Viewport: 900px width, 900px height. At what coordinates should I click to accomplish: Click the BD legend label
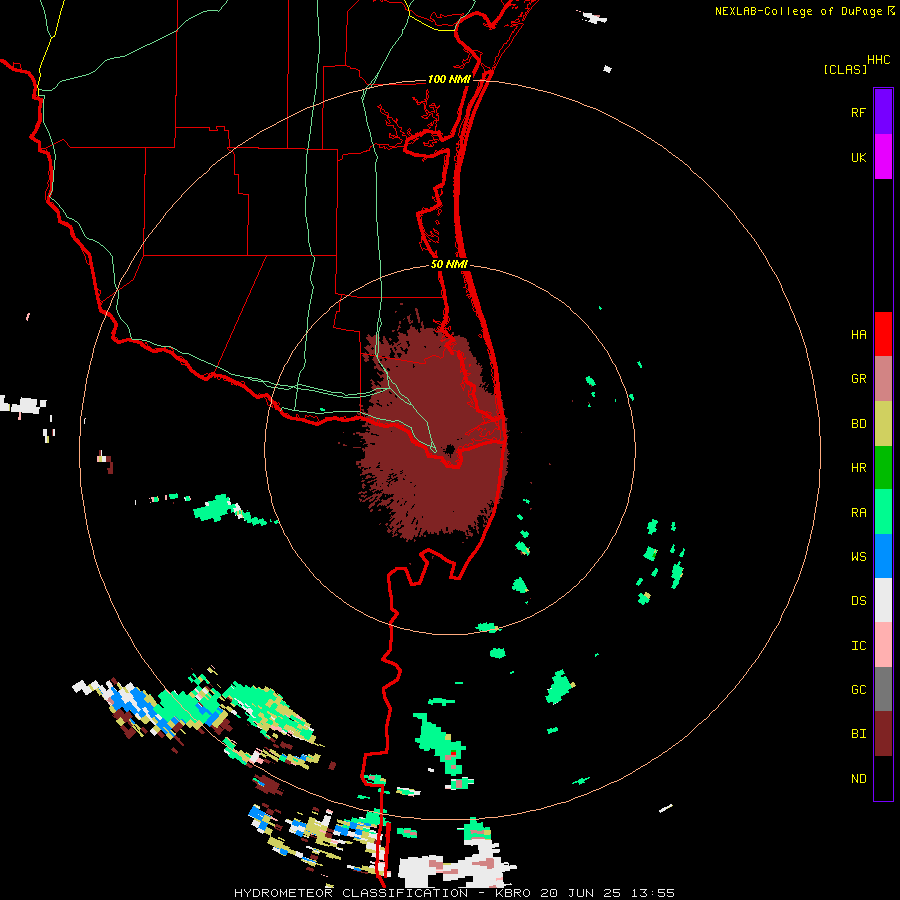pos(858,424)
